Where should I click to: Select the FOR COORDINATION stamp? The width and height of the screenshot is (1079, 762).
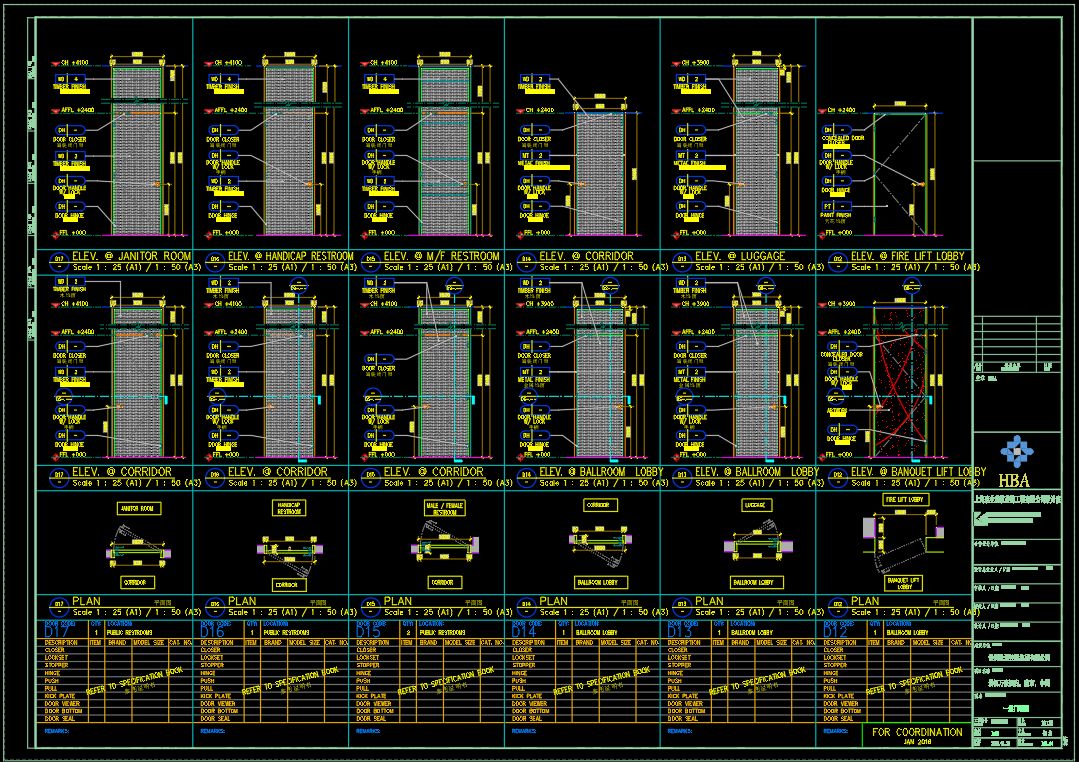[917, 735]
